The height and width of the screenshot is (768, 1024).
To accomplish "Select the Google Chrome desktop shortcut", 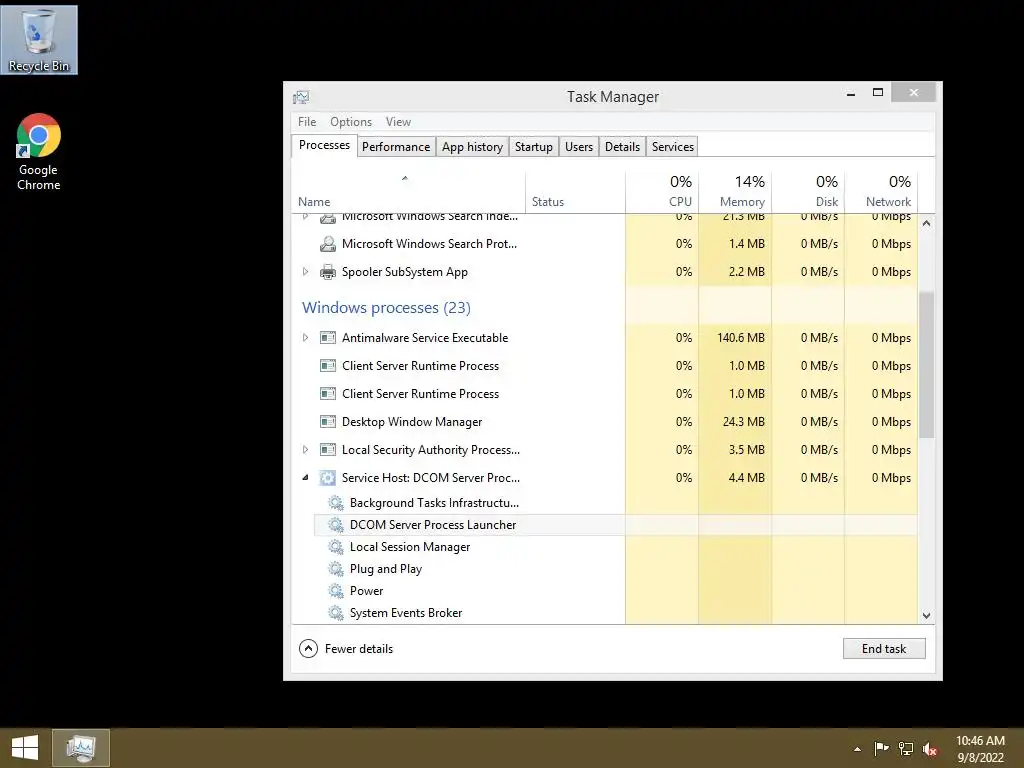I will click(x=39, y=152).
